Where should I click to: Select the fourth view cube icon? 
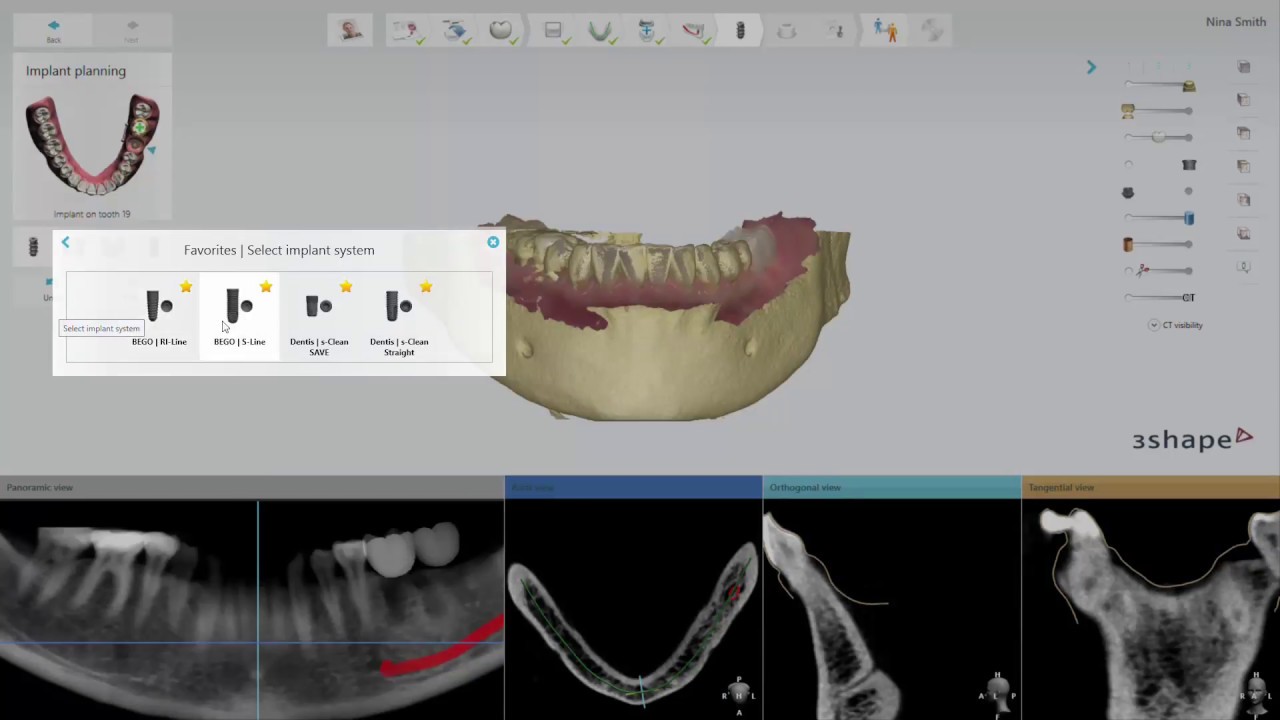pyautogui.click(x=1244, y=166)
